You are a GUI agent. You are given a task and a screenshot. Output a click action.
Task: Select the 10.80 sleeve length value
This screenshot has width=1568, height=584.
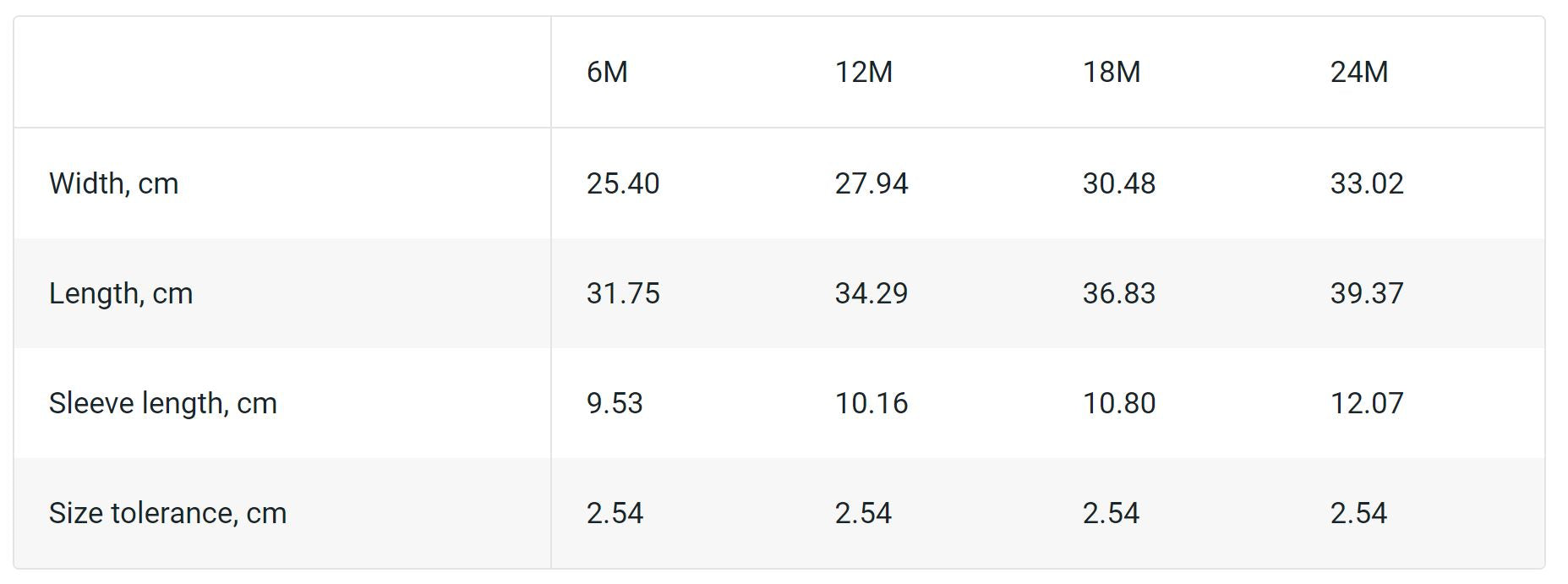[1118, 404]
